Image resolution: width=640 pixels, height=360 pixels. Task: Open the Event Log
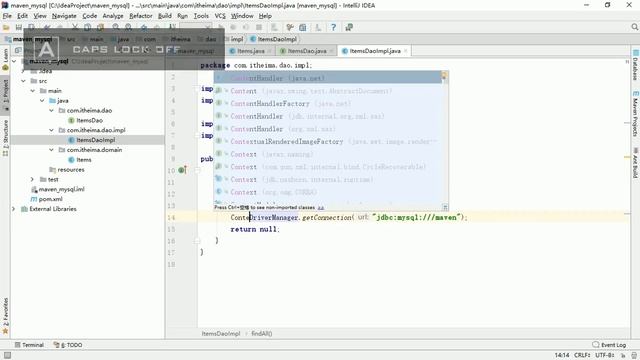609,345
